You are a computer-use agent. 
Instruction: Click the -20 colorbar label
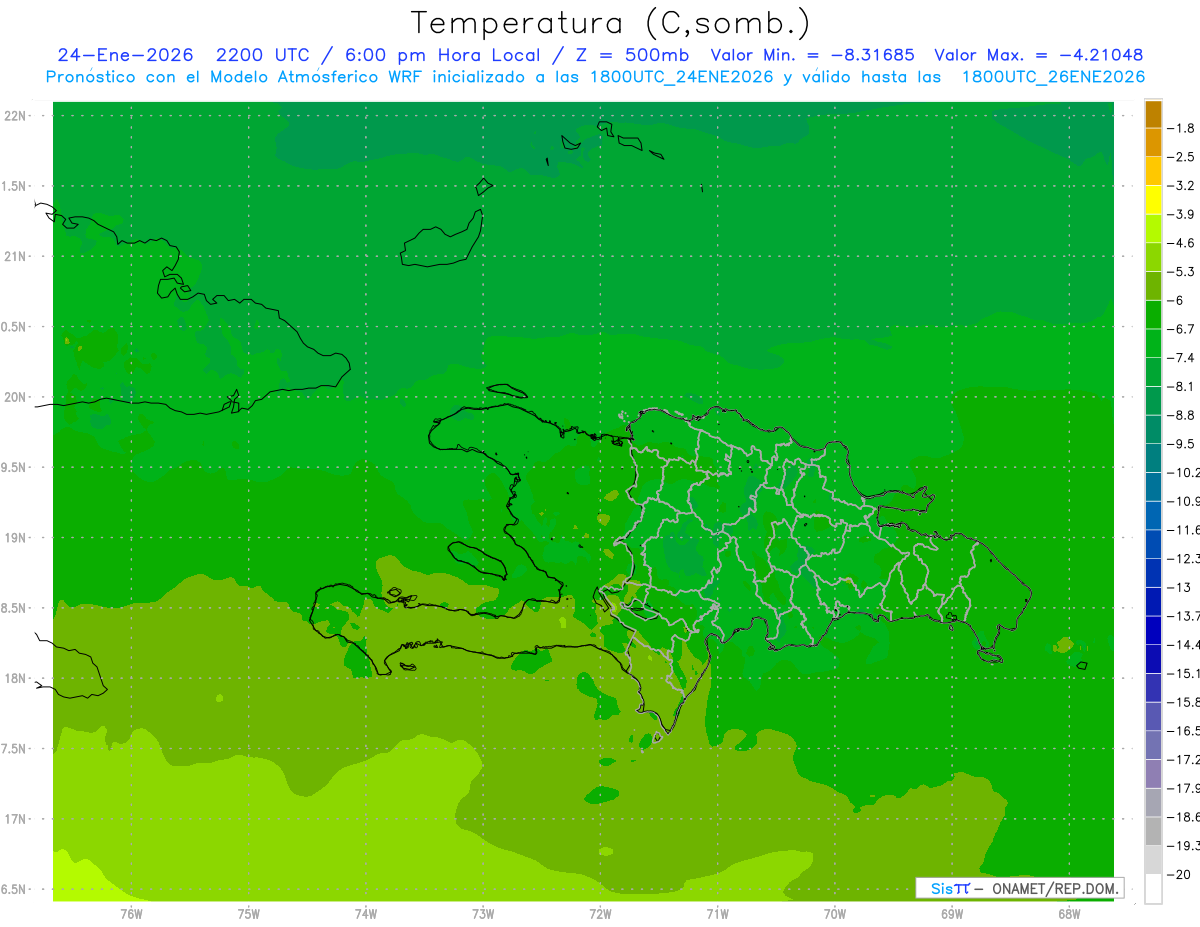[1179, 875]
